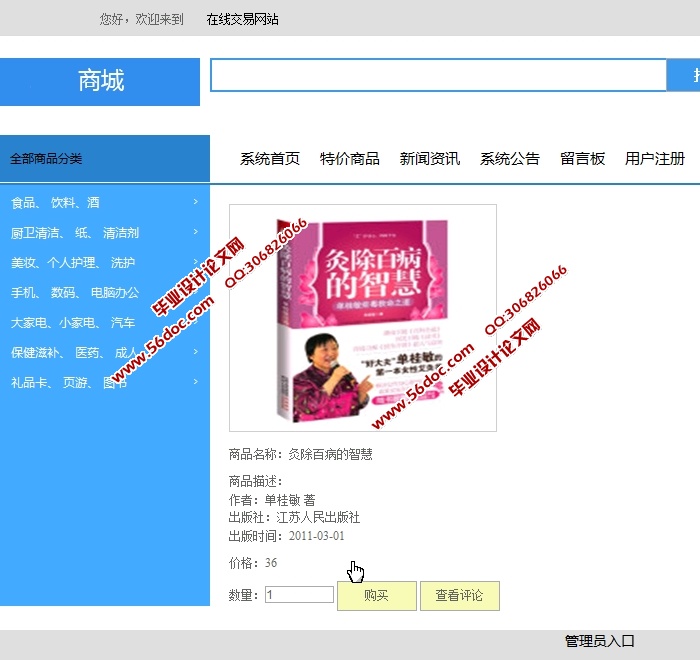
Task: Expand the 厨卫清洁、纸、清洁剂 category arrow
Action: tap(195, 232)
